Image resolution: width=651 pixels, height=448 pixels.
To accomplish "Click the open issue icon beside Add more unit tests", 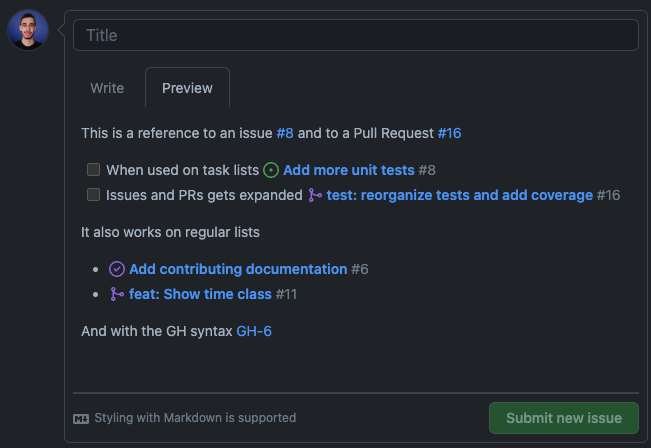I will click(271, 170).
